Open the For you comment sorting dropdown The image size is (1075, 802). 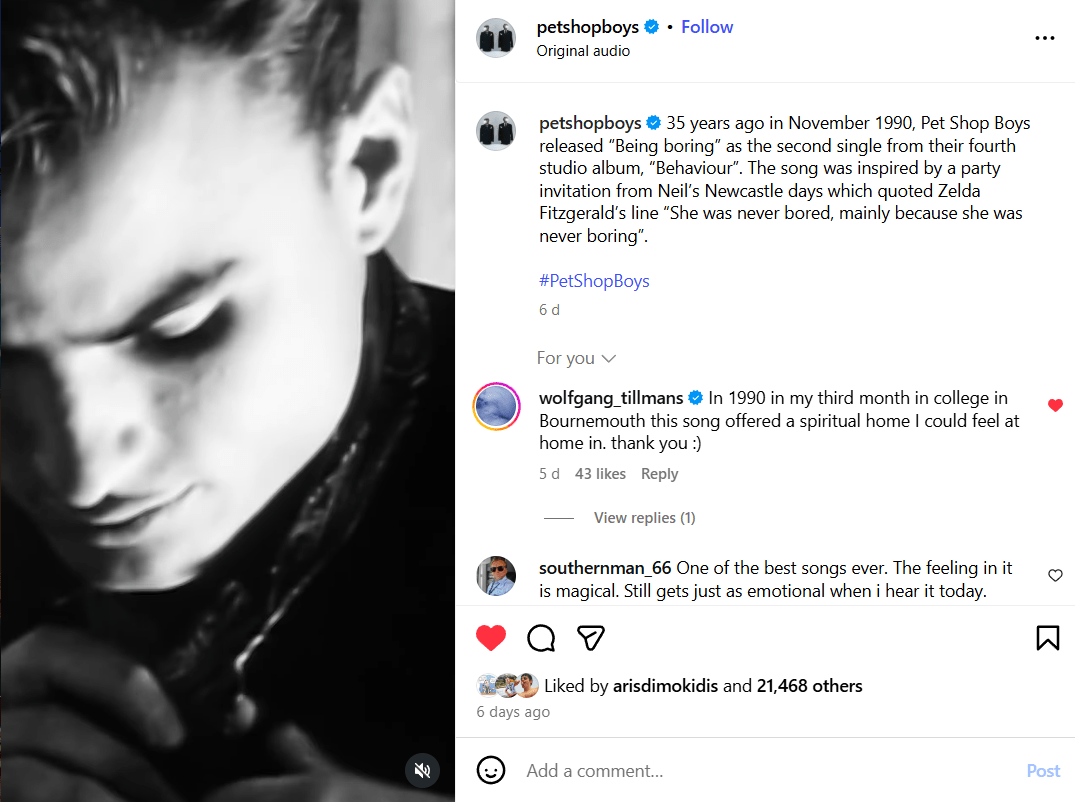pos(576,358)
